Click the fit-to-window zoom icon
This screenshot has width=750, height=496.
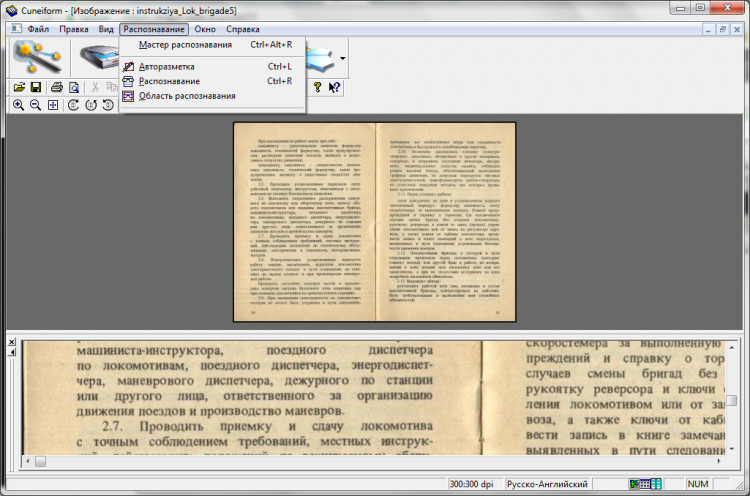(53, 105)
